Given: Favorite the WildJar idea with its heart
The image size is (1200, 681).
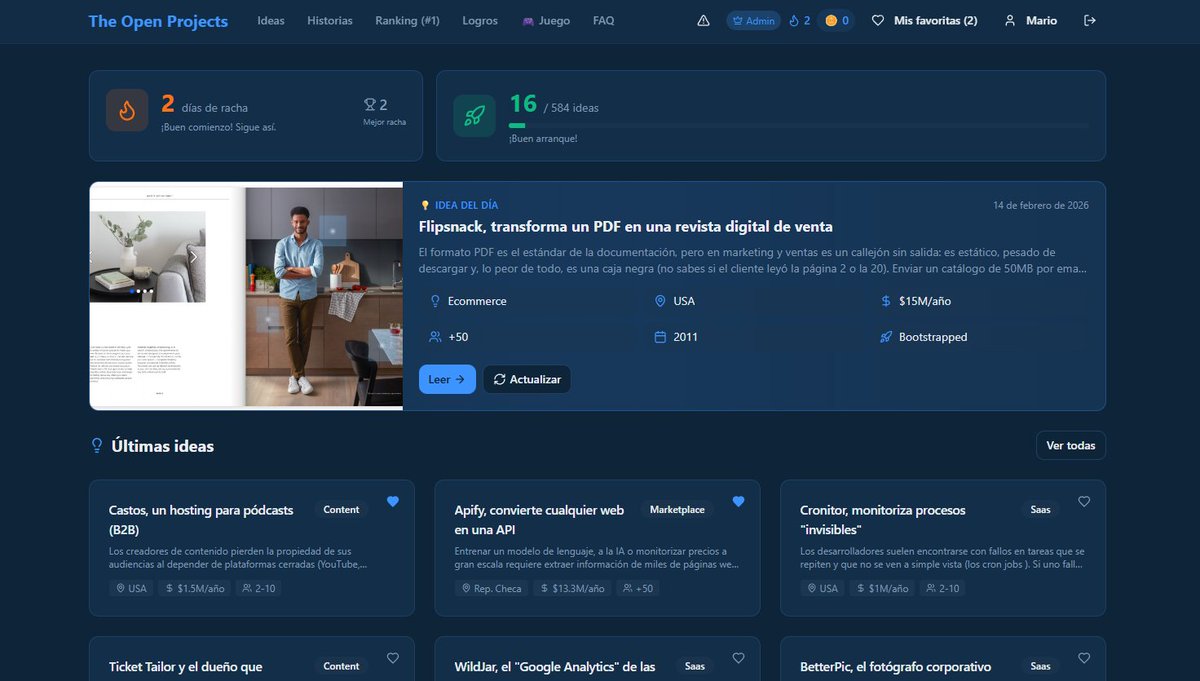Looking at the screenshot, I should pos(739,658).
